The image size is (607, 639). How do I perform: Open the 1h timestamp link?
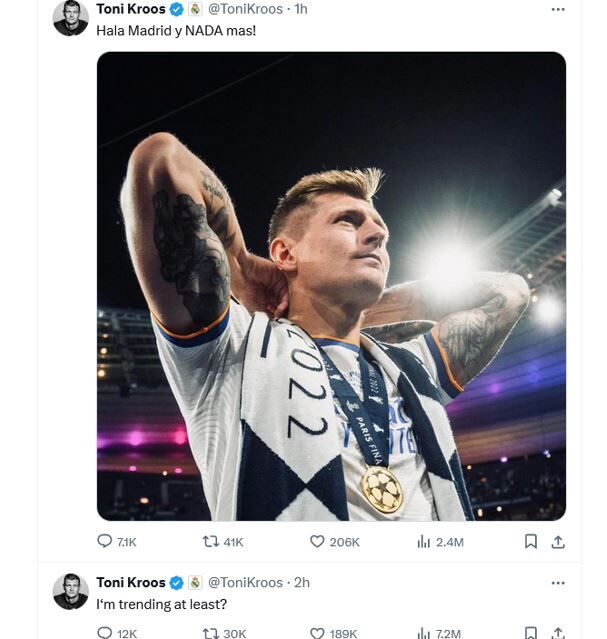(300, 9)
